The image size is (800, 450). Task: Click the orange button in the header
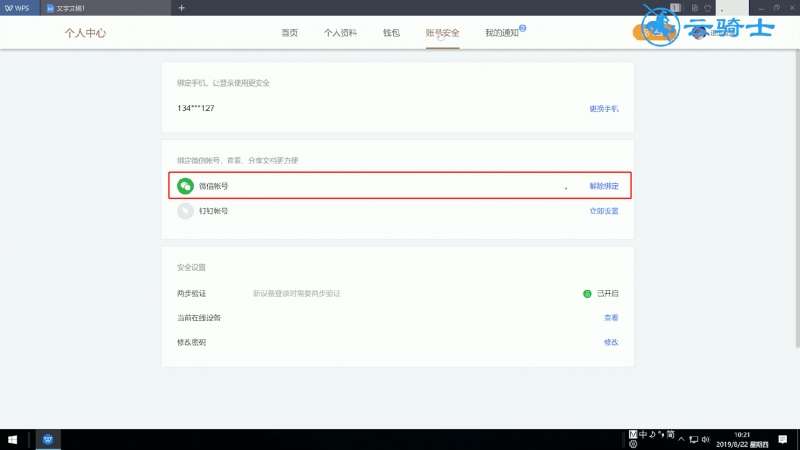(x=654, y=32)
